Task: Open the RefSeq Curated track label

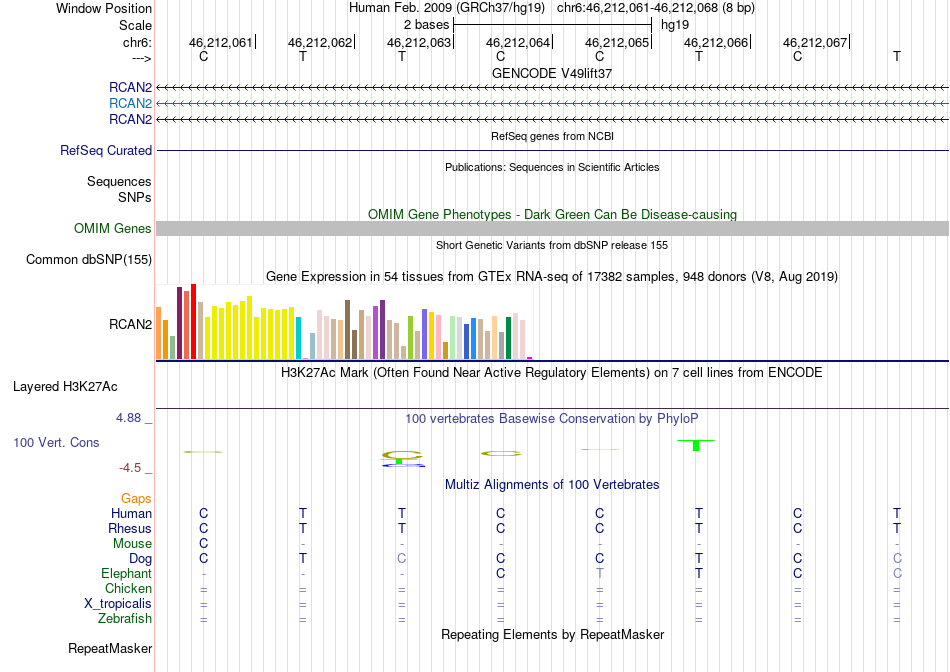Action: [x=106, y=150]
